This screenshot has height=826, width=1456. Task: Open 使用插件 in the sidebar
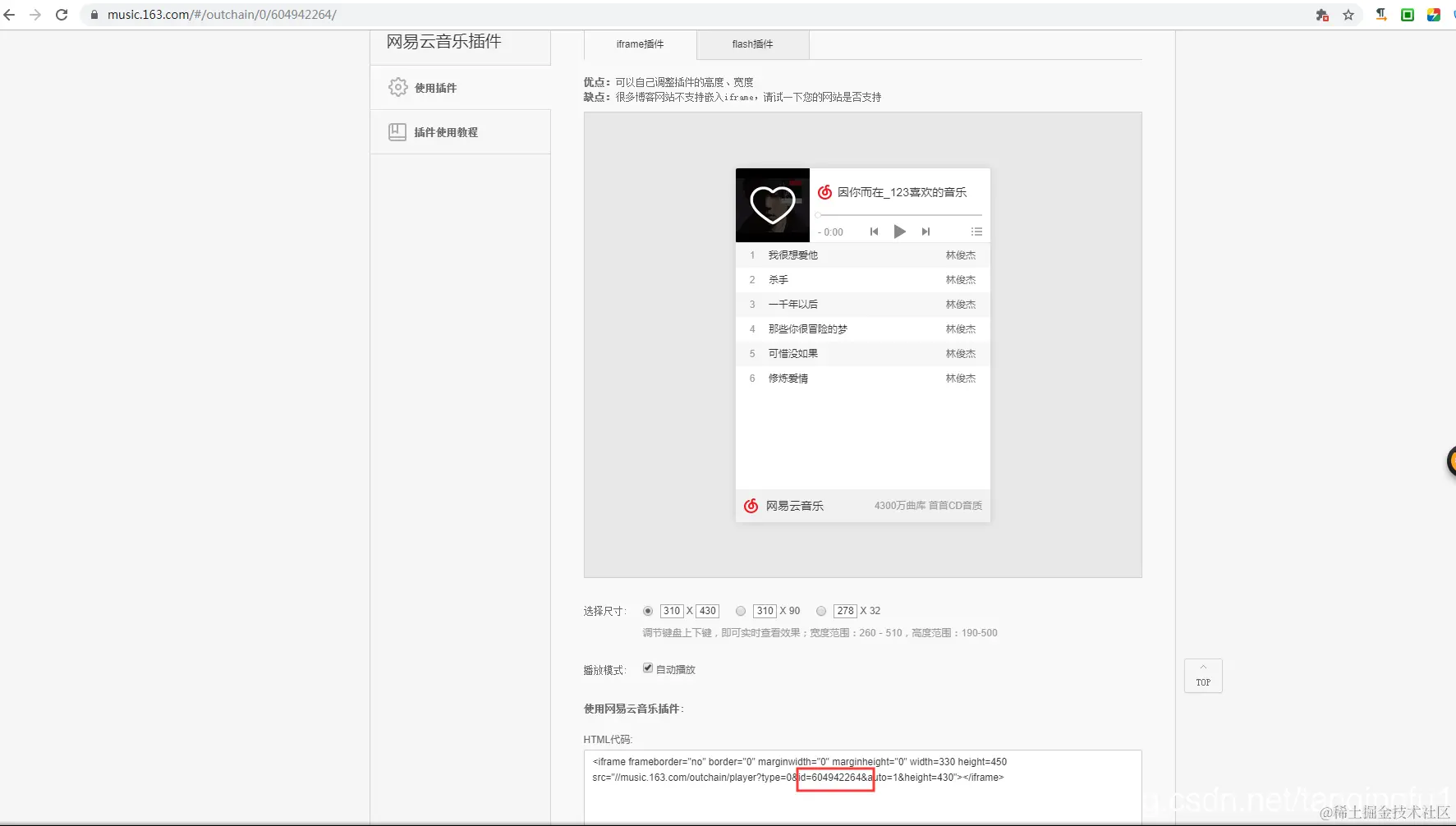pyautogui.click(x=460, y=88)
